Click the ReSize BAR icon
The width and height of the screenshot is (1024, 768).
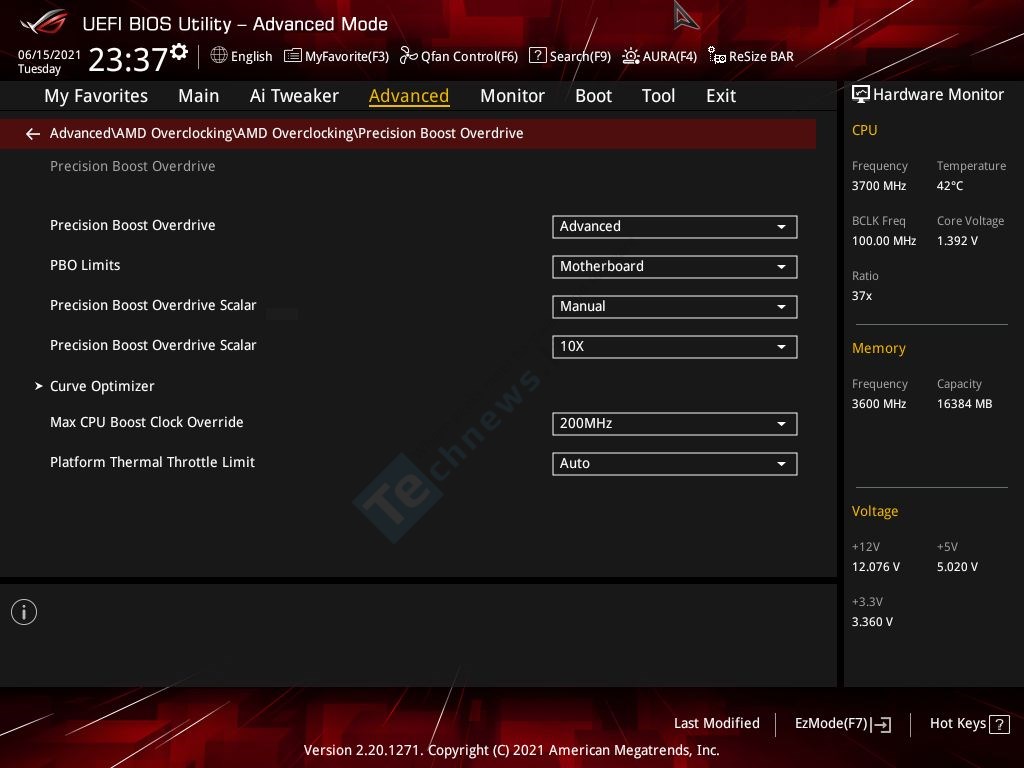pyautogui.click(x=716, y=56)
